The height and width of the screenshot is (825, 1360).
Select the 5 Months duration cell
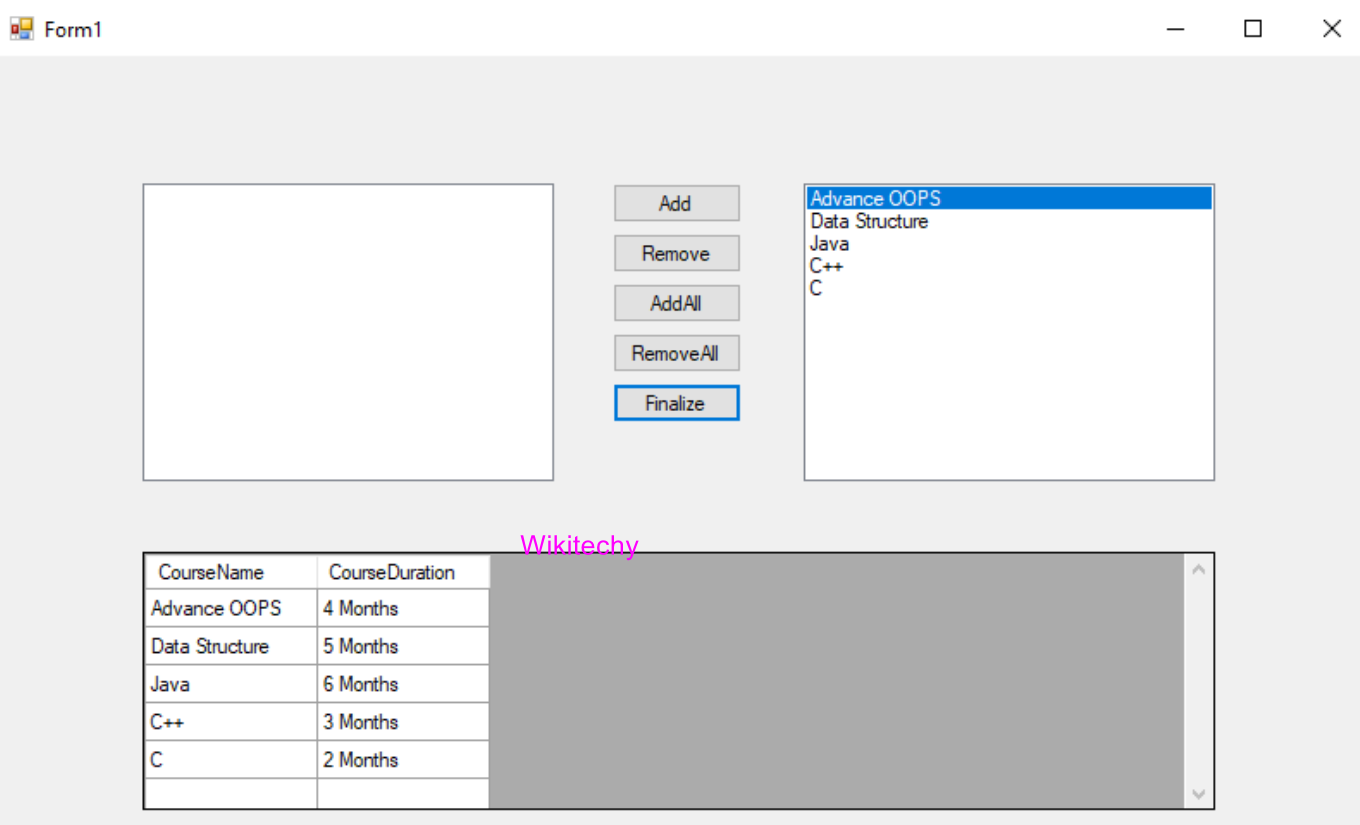403,646
